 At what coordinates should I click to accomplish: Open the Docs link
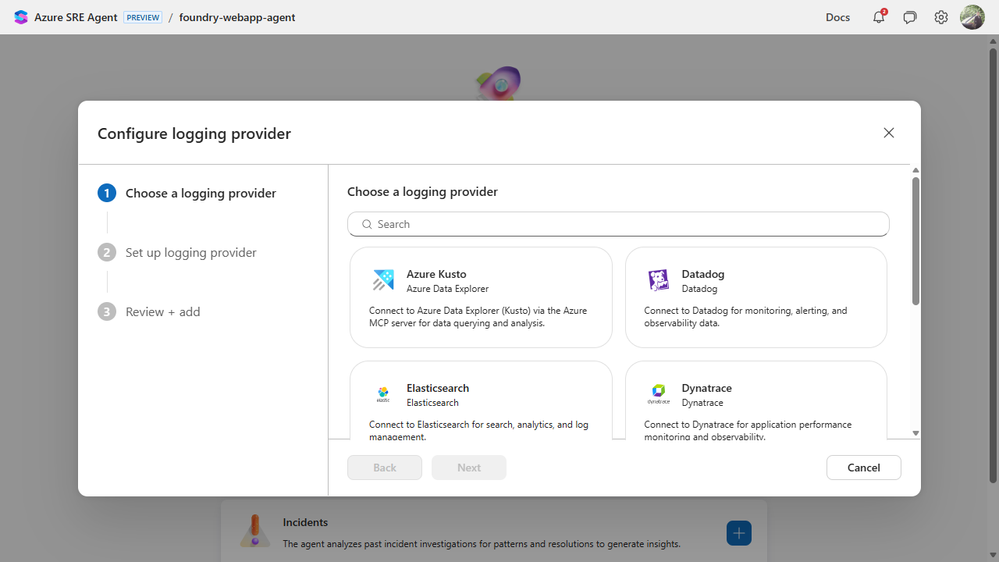coord(837,17)
